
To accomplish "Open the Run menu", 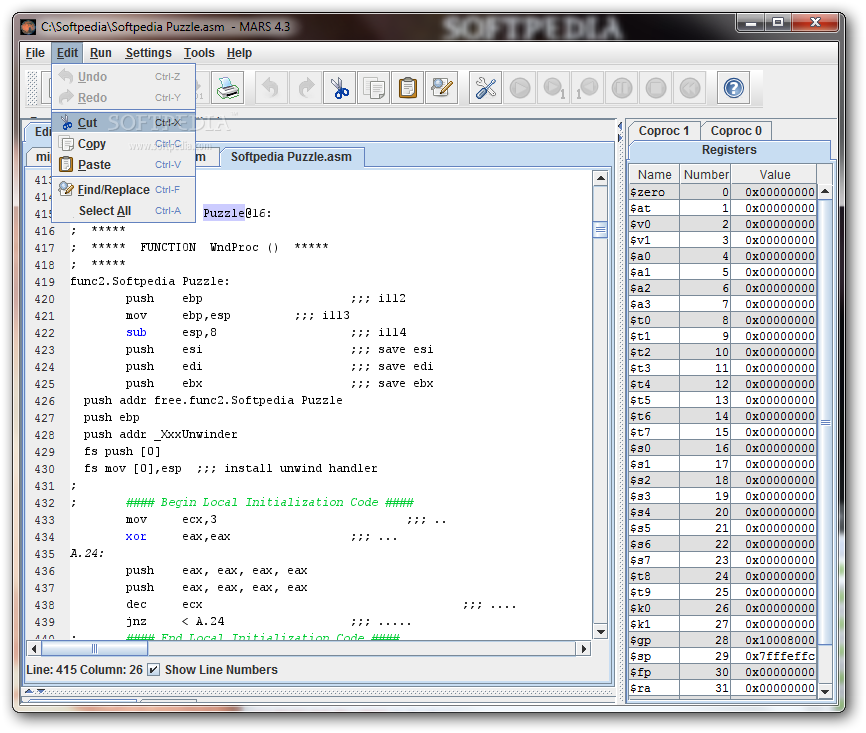I will tap(101, 53).
